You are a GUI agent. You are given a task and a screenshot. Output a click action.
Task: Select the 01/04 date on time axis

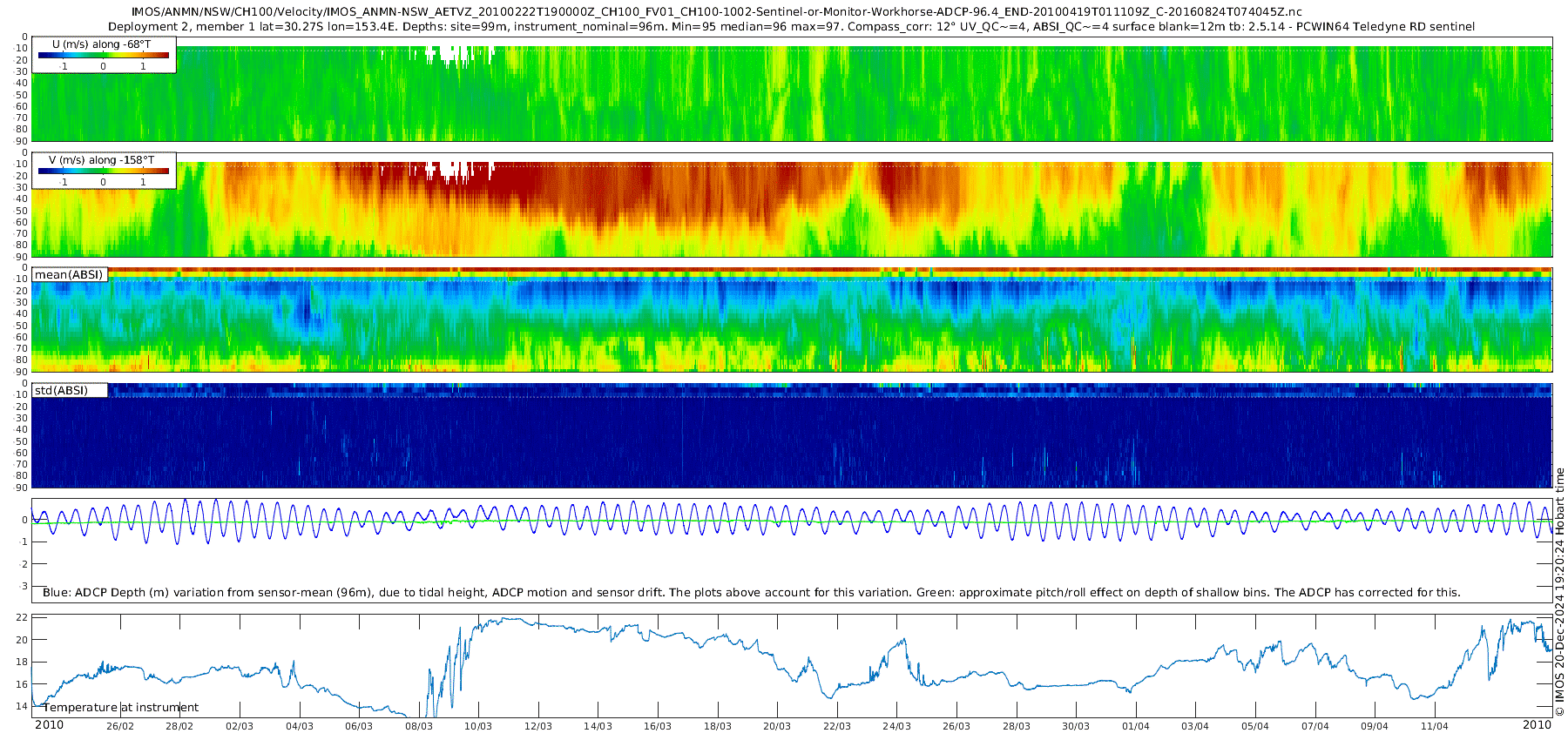[1135, 726]
